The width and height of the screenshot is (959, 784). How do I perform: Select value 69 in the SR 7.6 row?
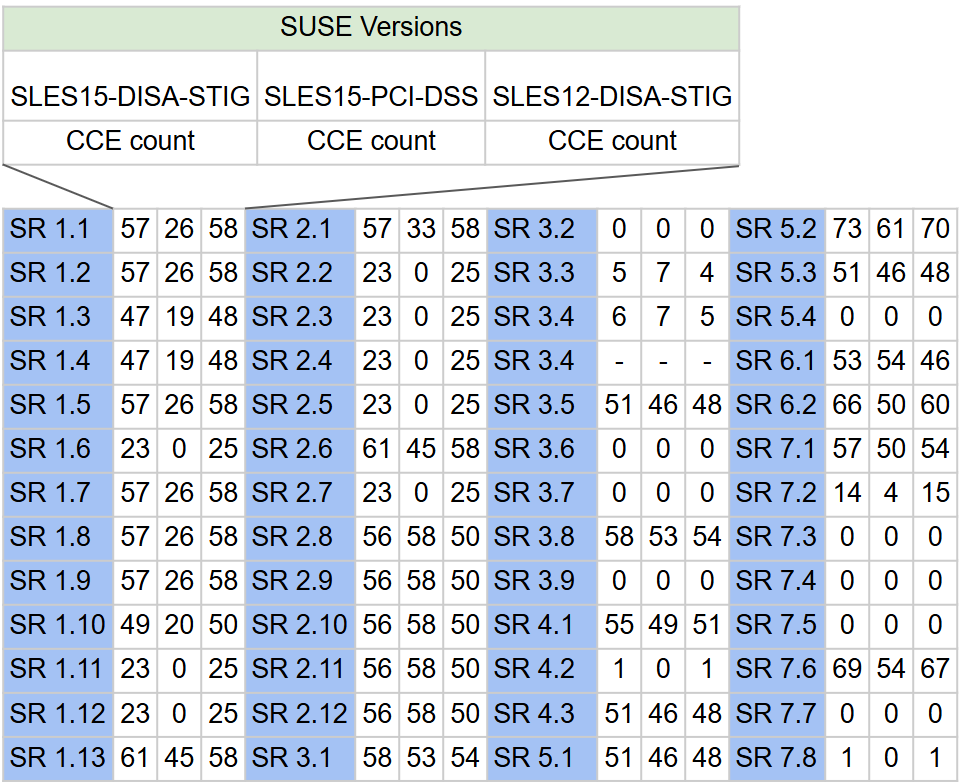pos(847,669)
